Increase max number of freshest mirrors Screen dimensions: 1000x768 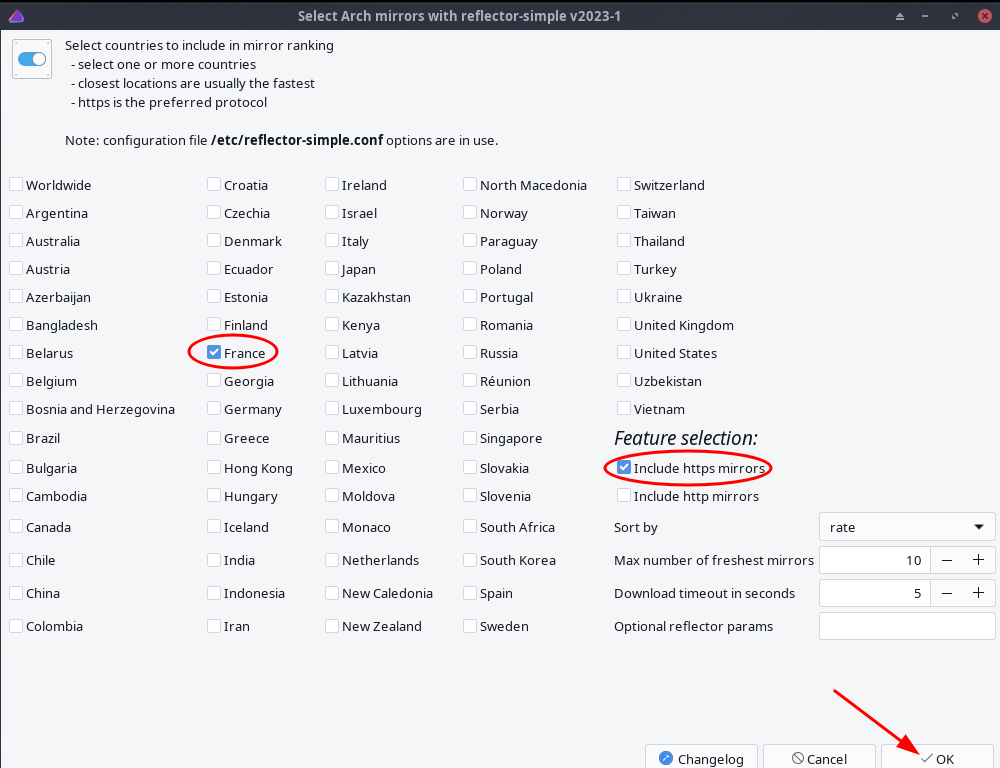coord(978,560)
